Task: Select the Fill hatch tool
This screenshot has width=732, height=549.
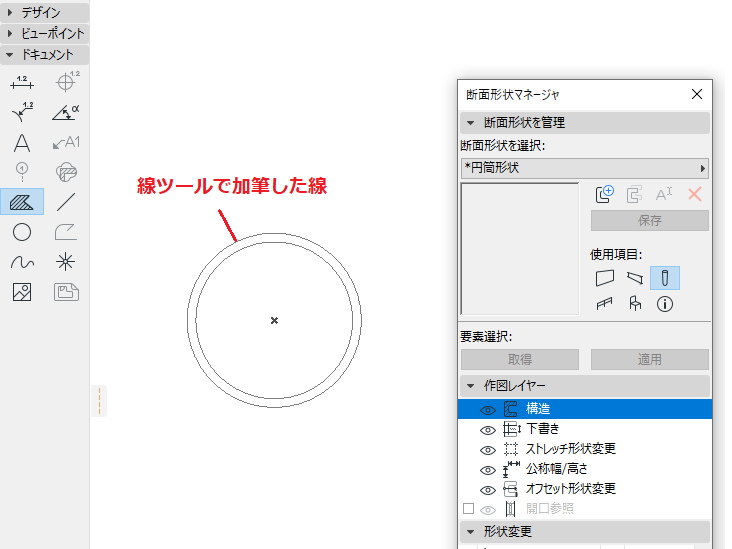Action: click(22, 202)
